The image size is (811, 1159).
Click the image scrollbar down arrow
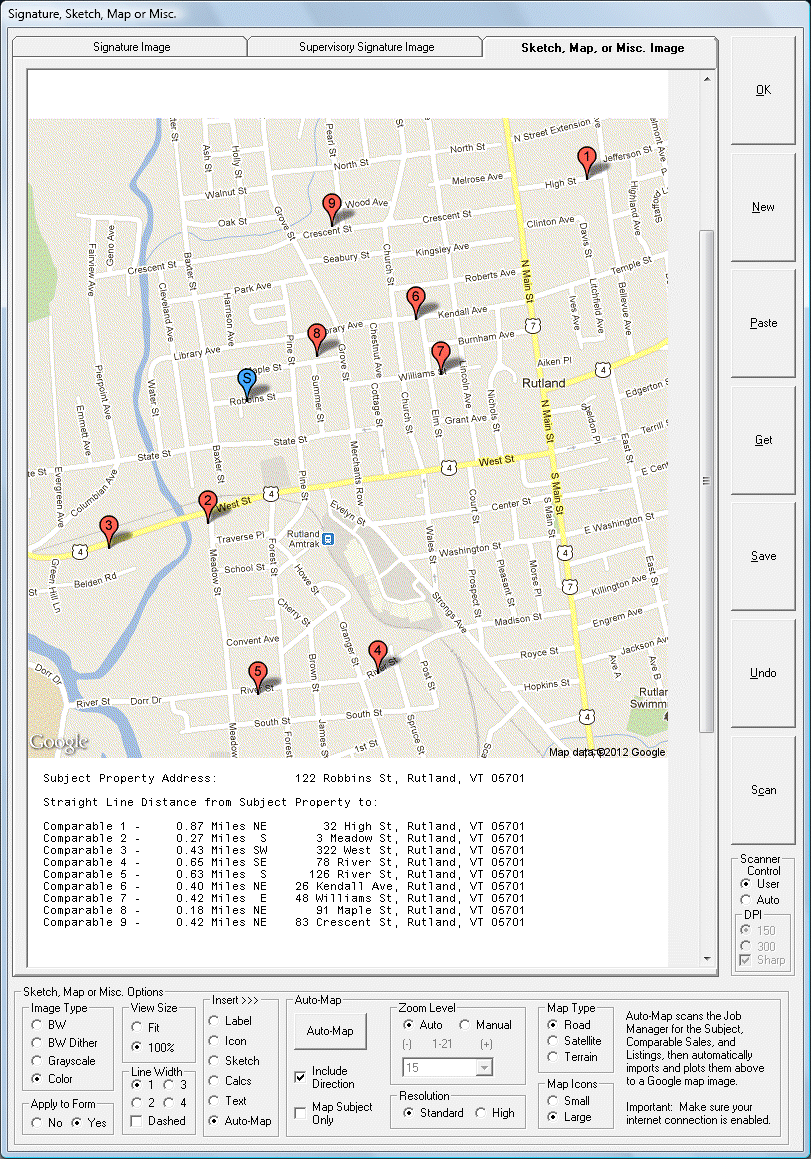pyautogui.click(x=707, y=959)
